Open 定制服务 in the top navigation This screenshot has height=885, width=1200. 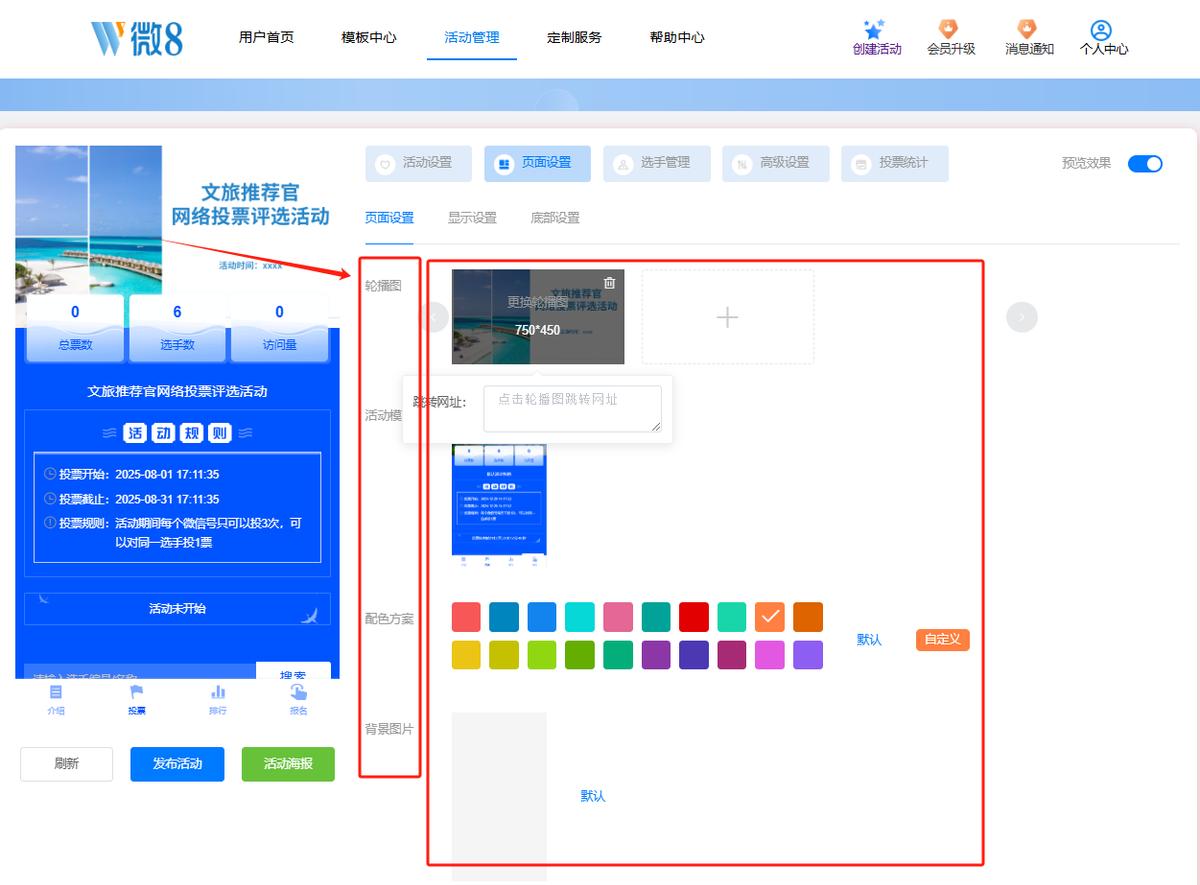click(x=575, y=37)
